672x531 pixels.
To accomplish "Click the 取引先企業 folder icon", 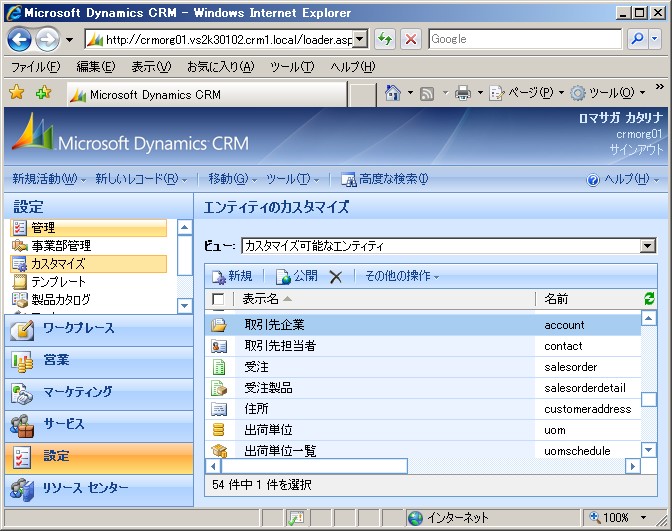I will [x=219, y=325].
